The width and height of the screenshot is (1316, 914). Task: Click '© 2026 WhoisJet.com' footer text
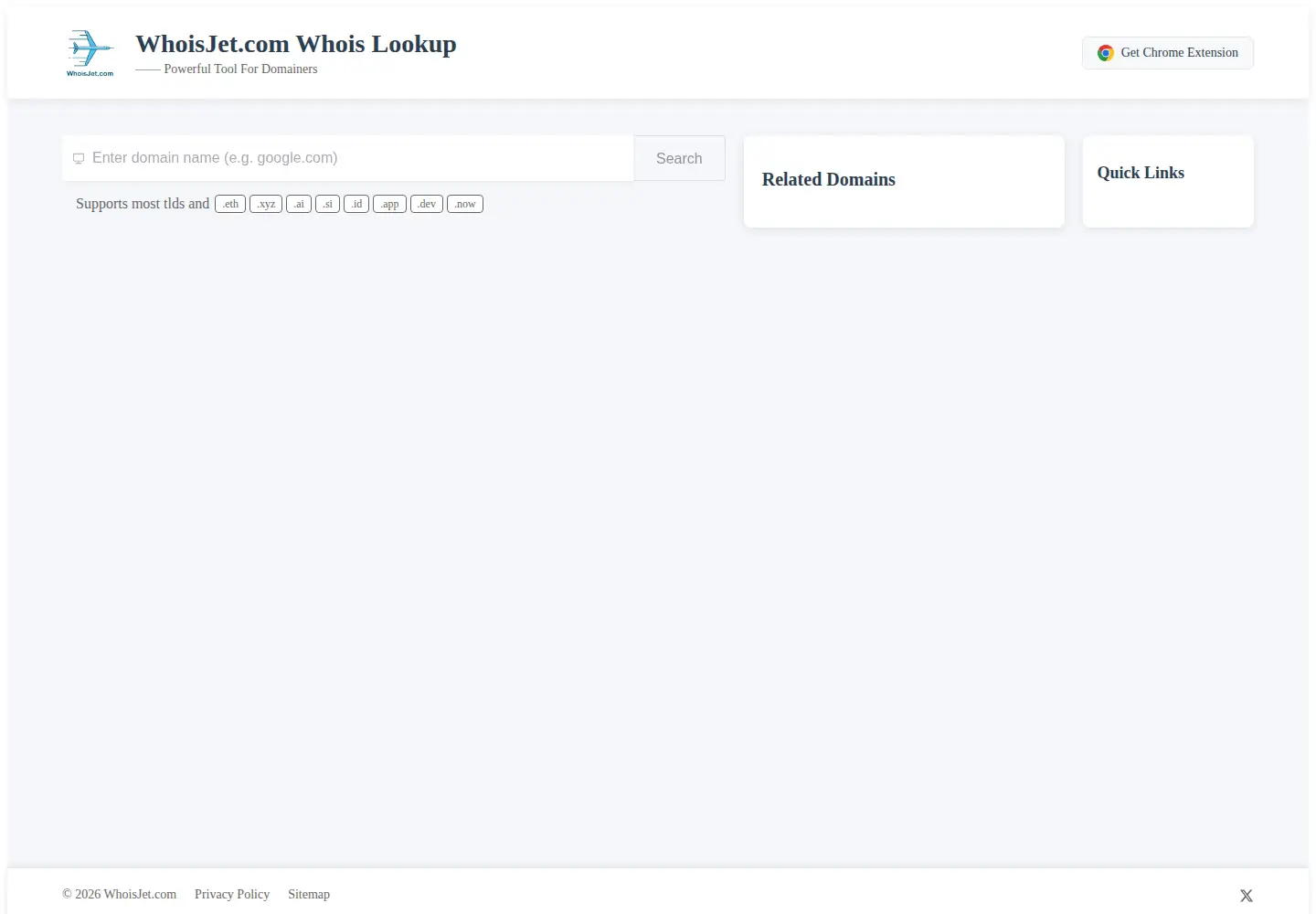click(x=120, y=894)
